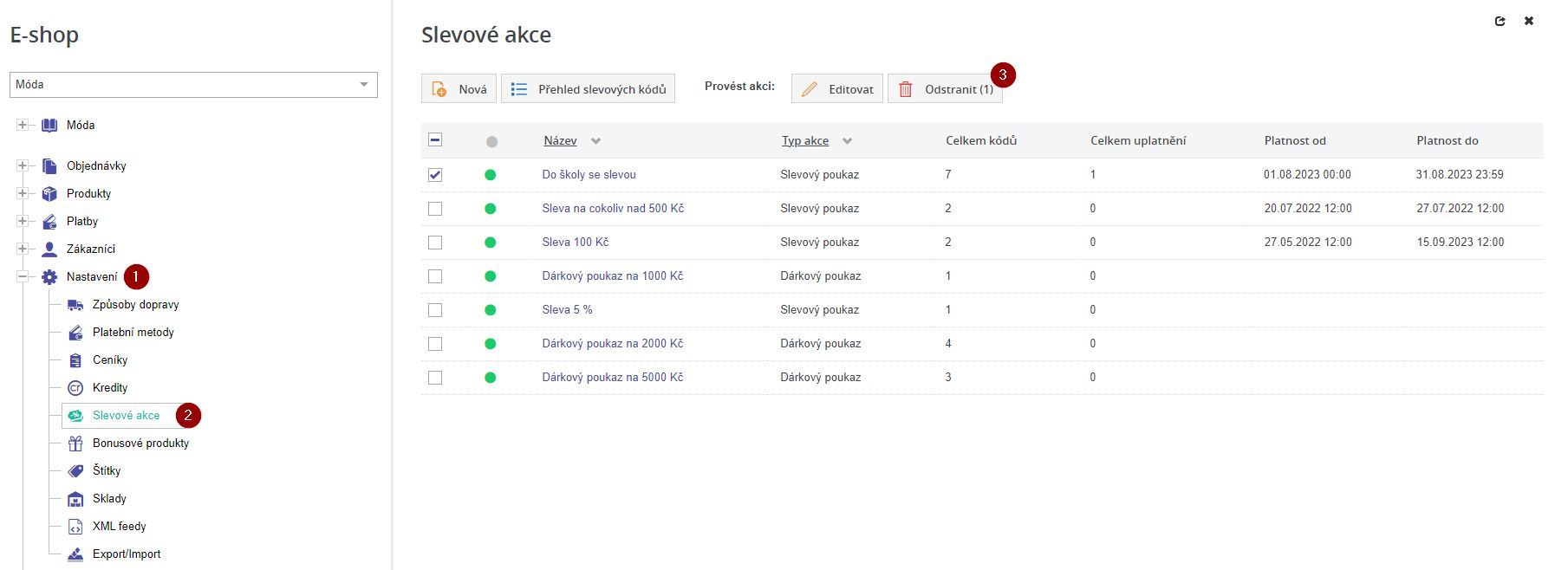This screenshot has width=1568, height=570.
Task: Select Export/Import in the sidebar
Action: pyautogui.click(x=127, y=554)
